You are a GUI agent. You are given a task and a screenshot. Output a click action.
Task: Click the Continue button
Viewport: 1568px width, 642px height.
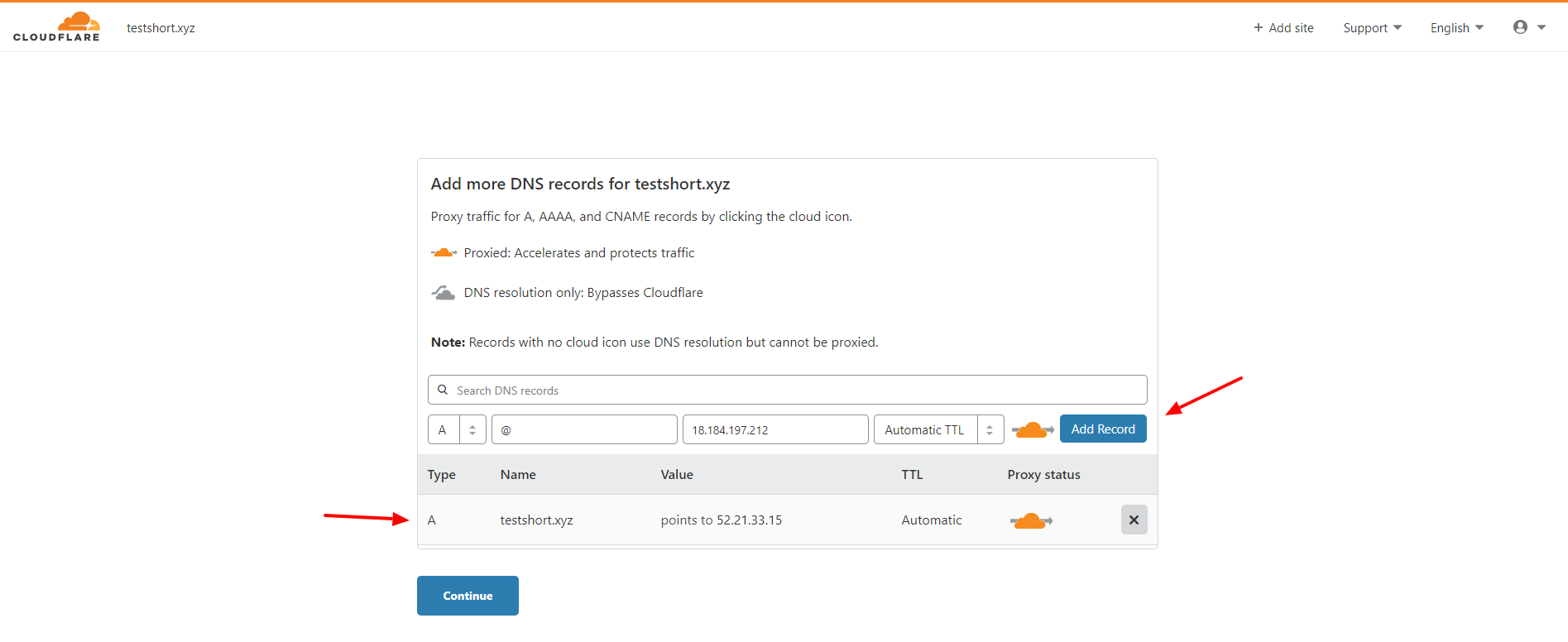tap(468, 596)
